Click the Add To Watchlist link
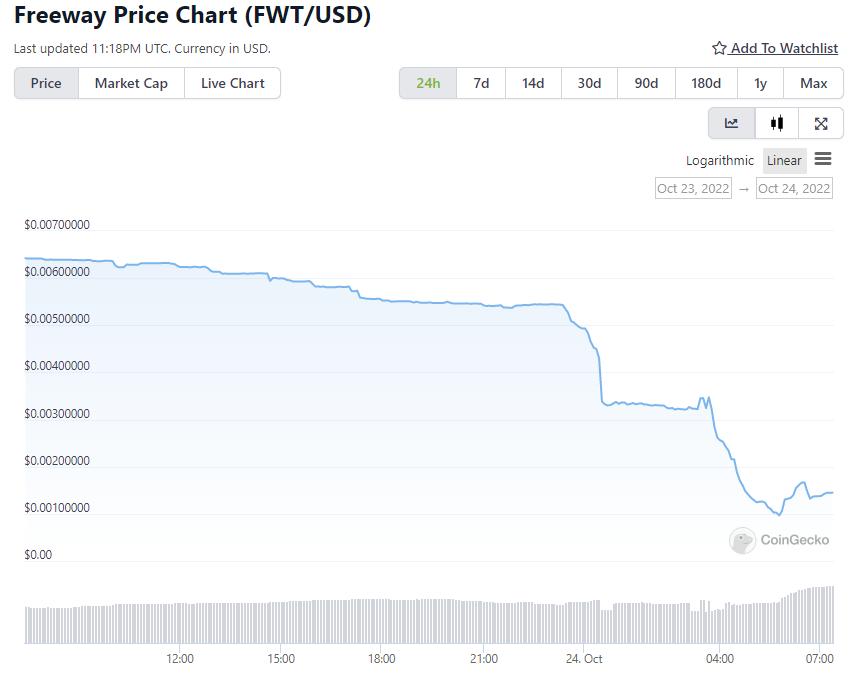Image resolution: width=853 pixels, height=685 pixels. coord(784,48)
